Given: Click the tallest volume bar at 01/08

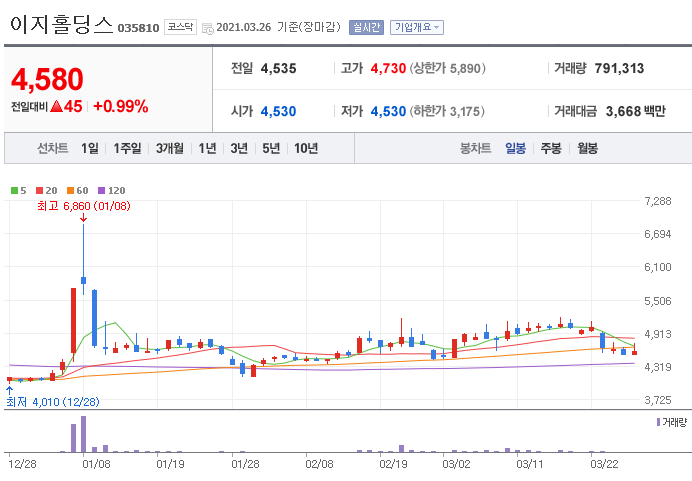Looking at the screenshot, I should coord(83,434).
